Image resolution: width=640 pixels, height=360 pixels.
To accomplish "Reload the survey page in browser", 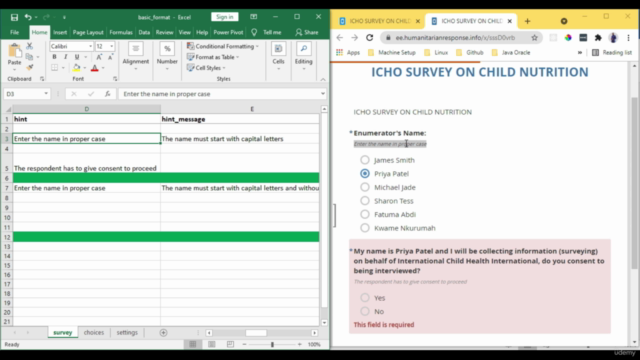I will [369, 38].
